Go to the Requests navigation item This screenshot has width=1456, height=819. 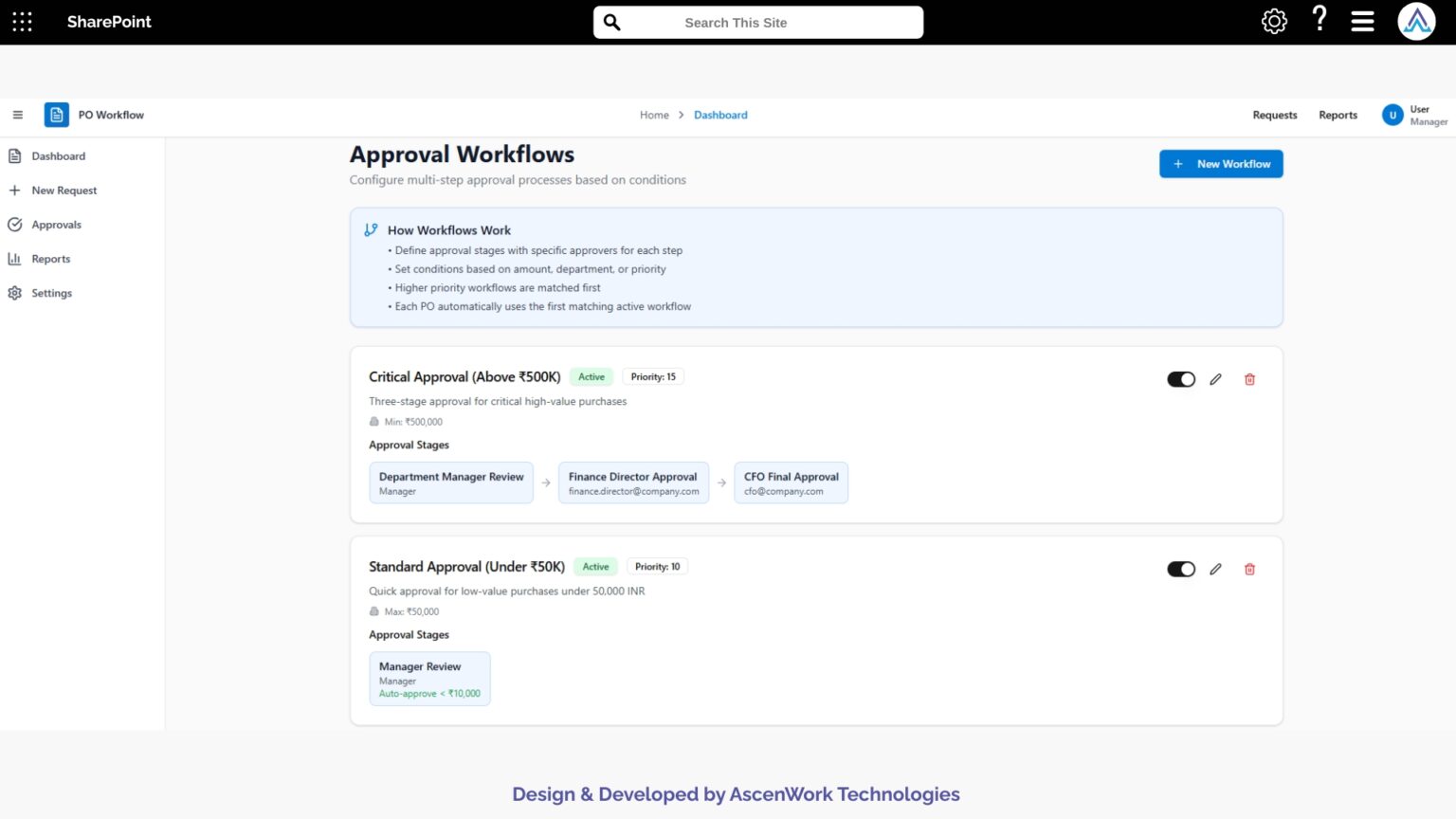coord(1274,115)
